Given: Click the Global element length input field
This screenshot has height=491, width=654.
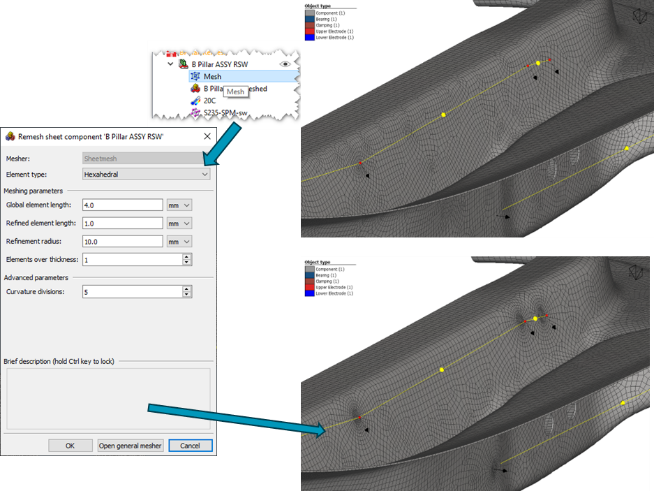Looking at the screenshot, I should (122, 205).
